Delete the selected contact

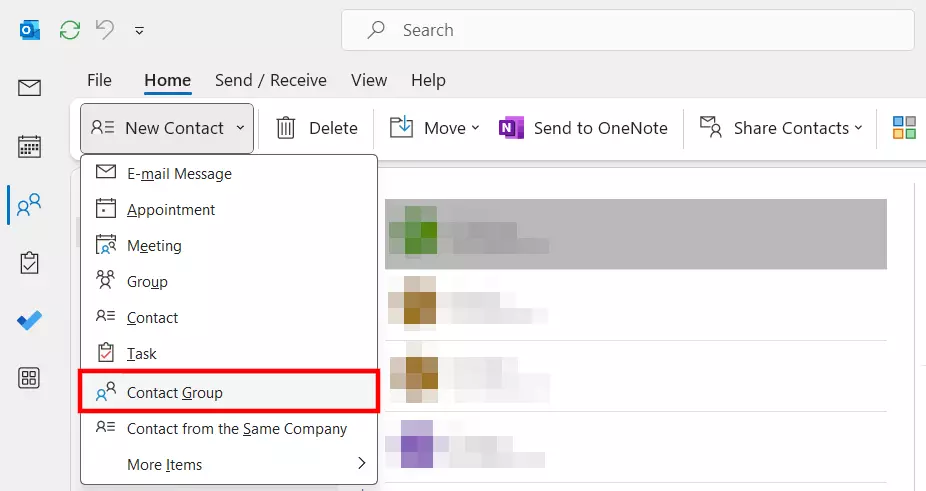tap(317, 128)
